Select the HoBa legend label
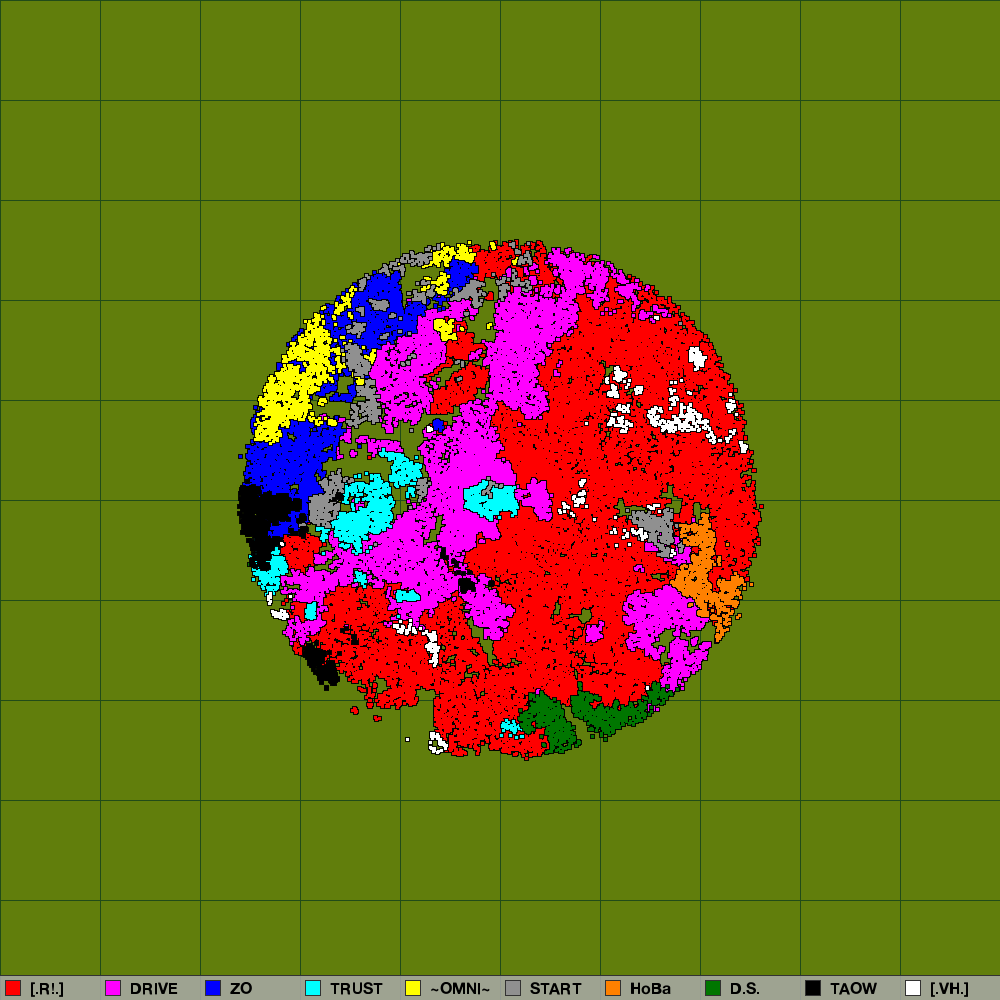 pos(650,989)
